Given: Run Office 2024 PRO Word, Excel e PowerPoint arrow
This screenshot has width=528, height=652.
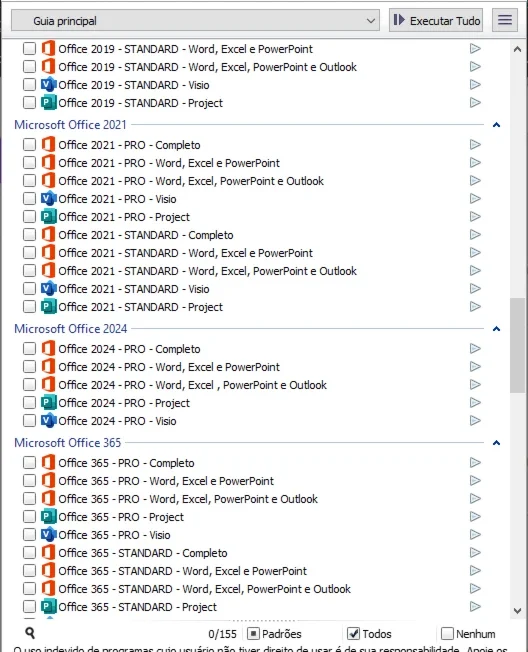Looking at the screenshot, I should pos(475,367).
